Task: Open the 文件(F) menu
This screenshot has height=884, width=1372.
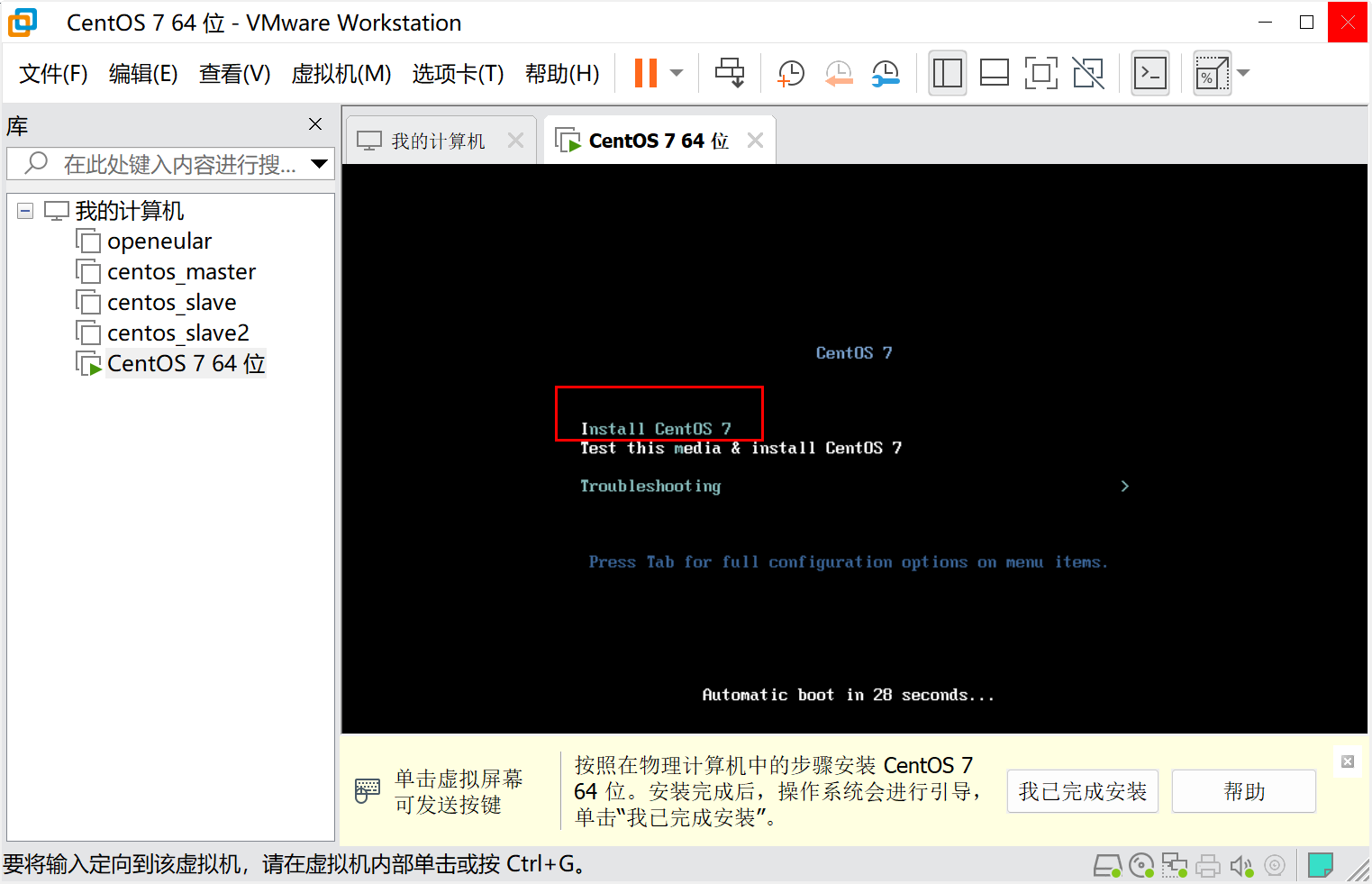Action: tap(53, 73)
